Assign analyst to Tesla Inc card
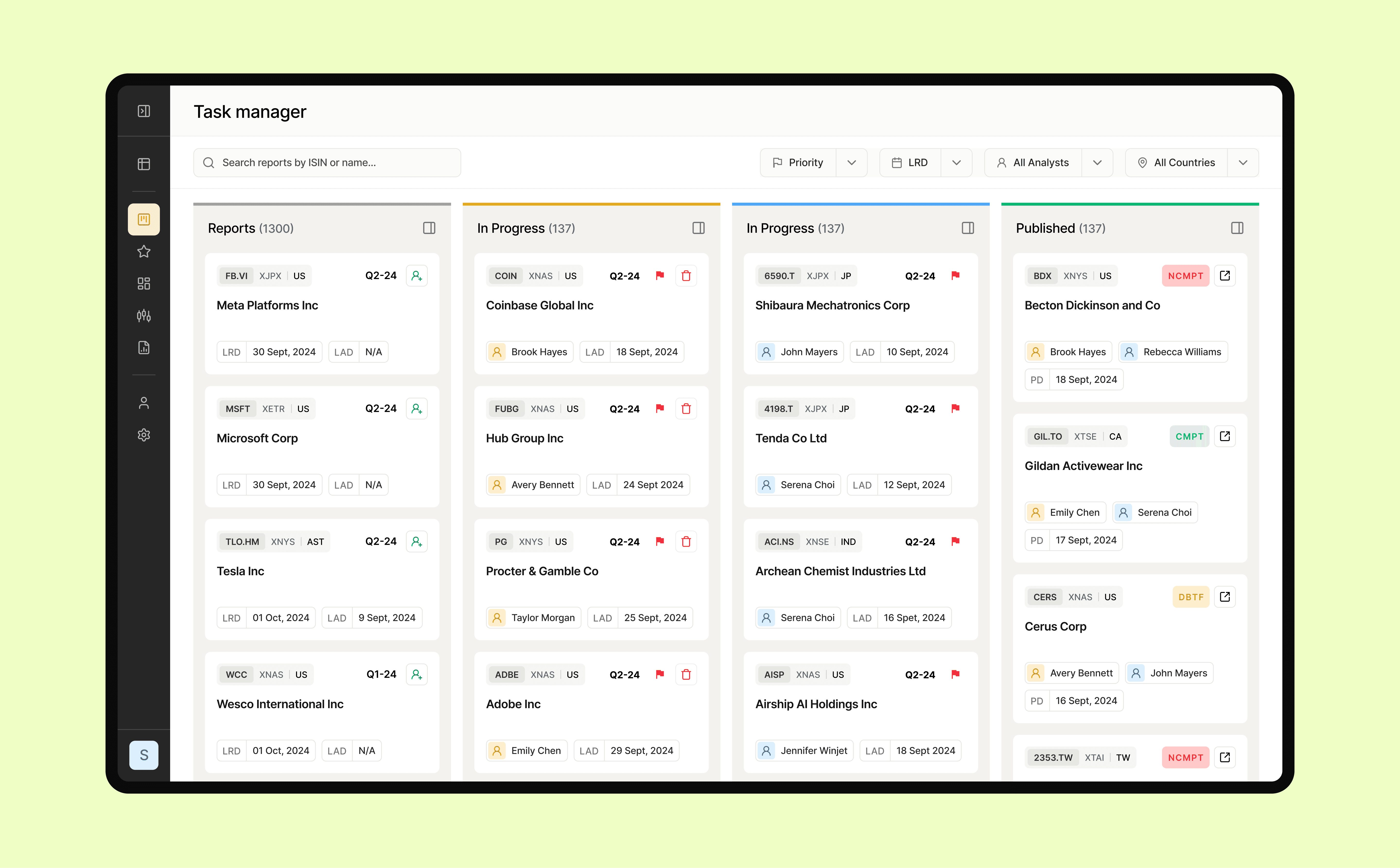 [417, 541]
